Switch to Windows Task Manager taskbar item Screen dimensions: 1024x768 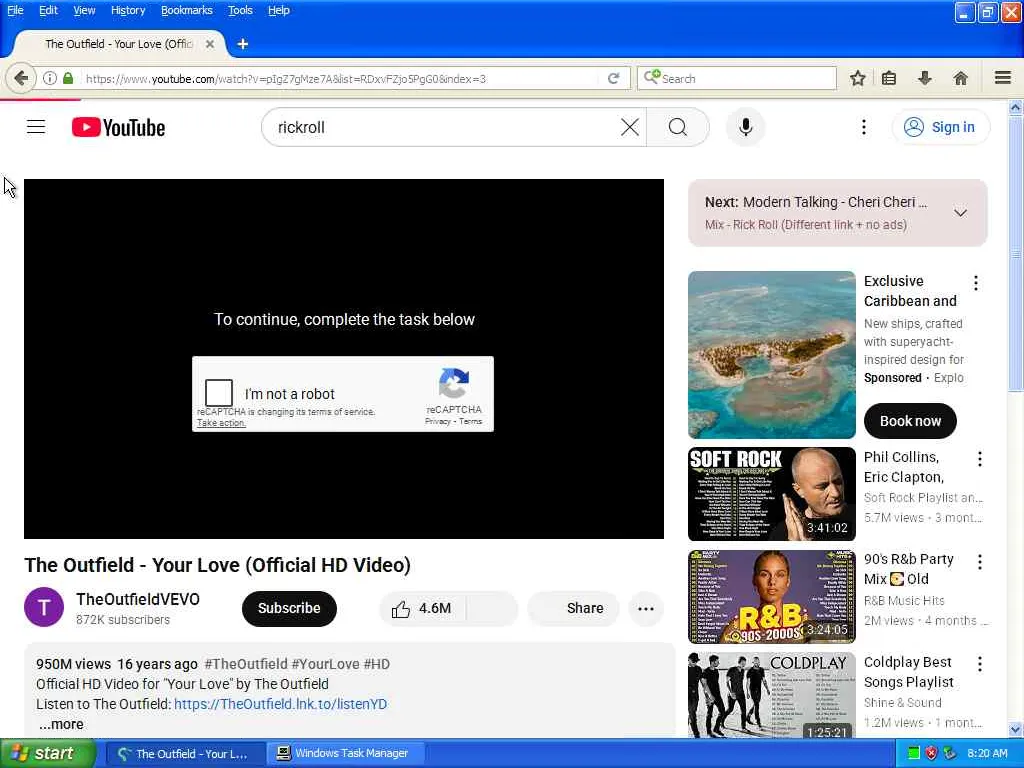[346, 754]
